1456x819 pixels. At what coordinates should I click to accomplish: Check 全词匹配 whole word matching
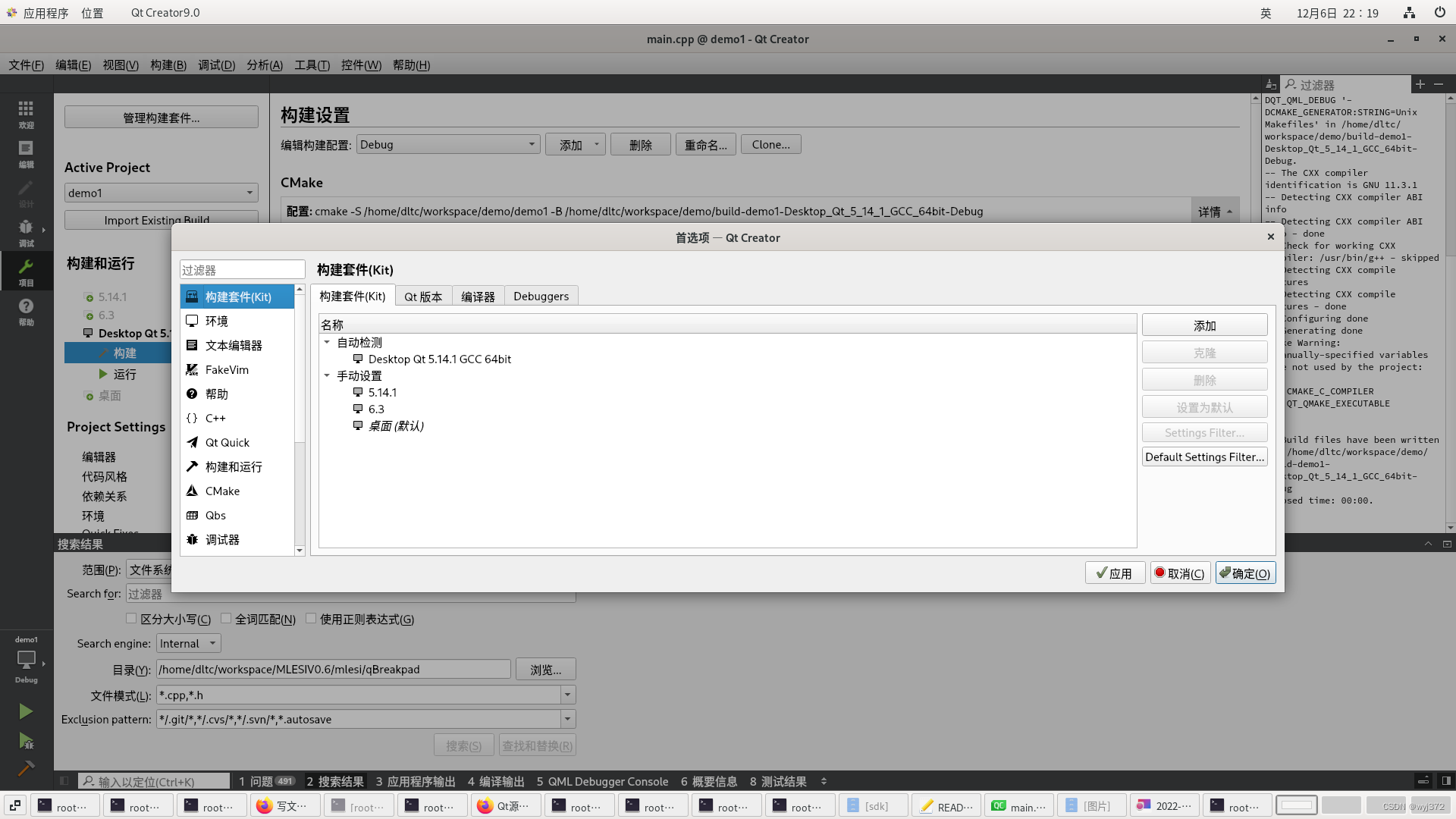pyautogui.click(x=225, y=618)
